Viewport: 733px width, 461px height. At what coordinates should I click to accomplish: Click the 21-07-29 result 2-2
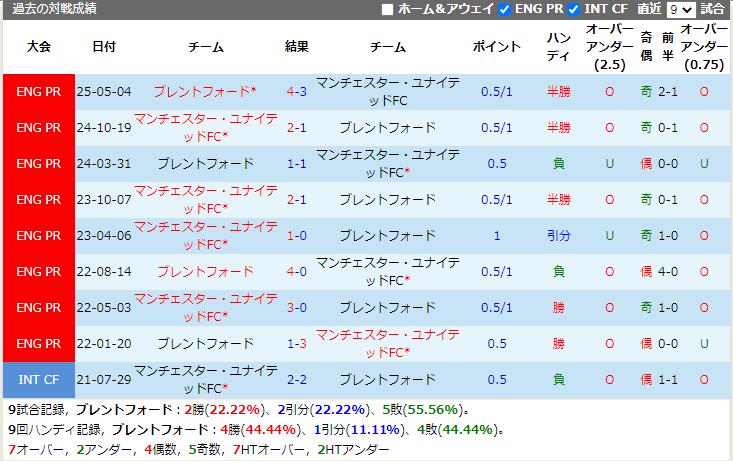(x=297, y=380)
